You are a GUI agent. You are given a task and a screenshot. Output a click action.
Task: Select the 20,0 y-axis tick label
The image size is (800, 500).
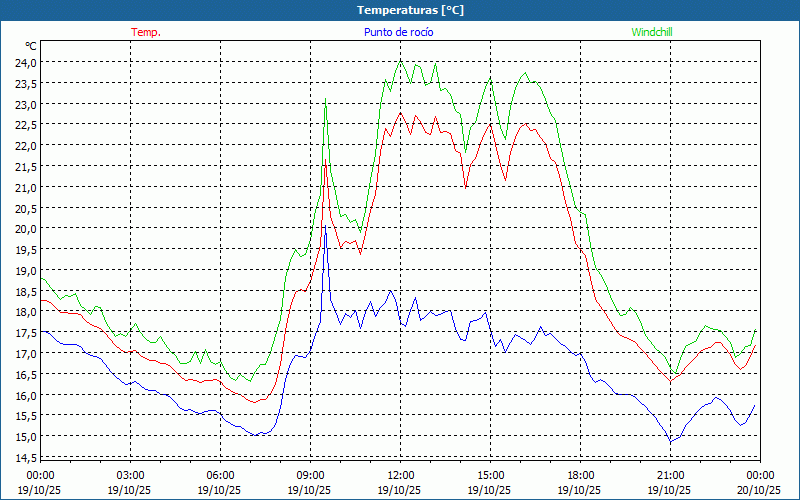(x=24, y=229)
